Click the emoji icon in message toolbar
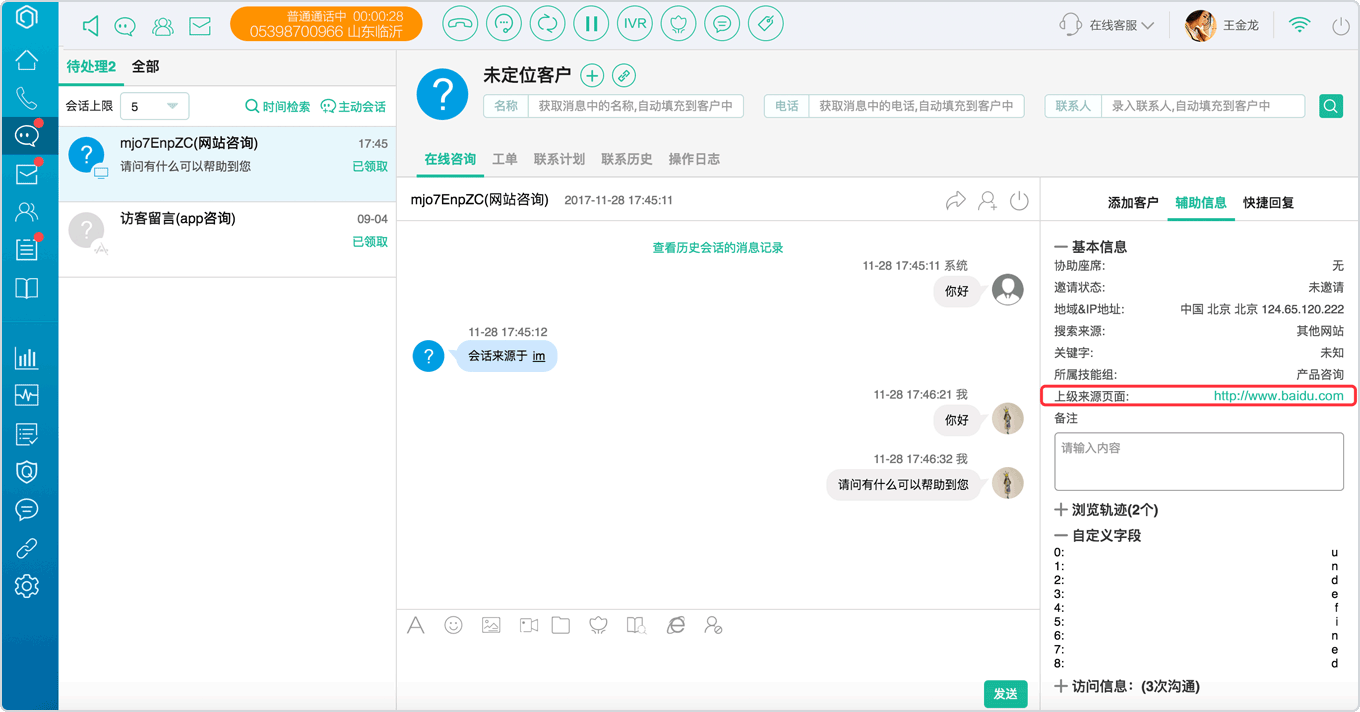Viewport: 1360px width, 712px height. coord(453,625)
